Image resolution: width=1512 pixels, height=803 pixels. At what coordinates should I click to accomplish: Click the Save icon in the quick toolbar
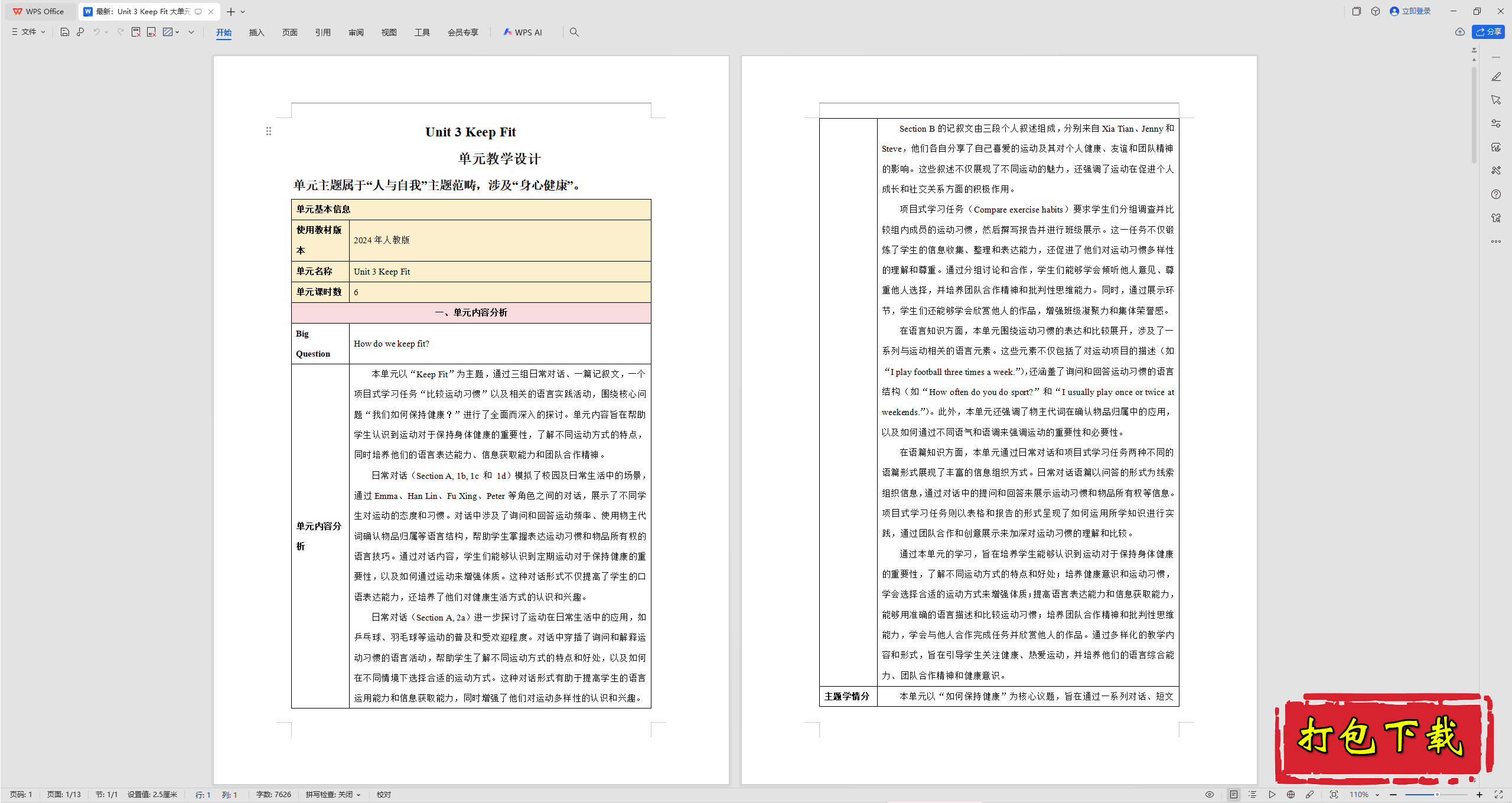click(x=65, y=32)
